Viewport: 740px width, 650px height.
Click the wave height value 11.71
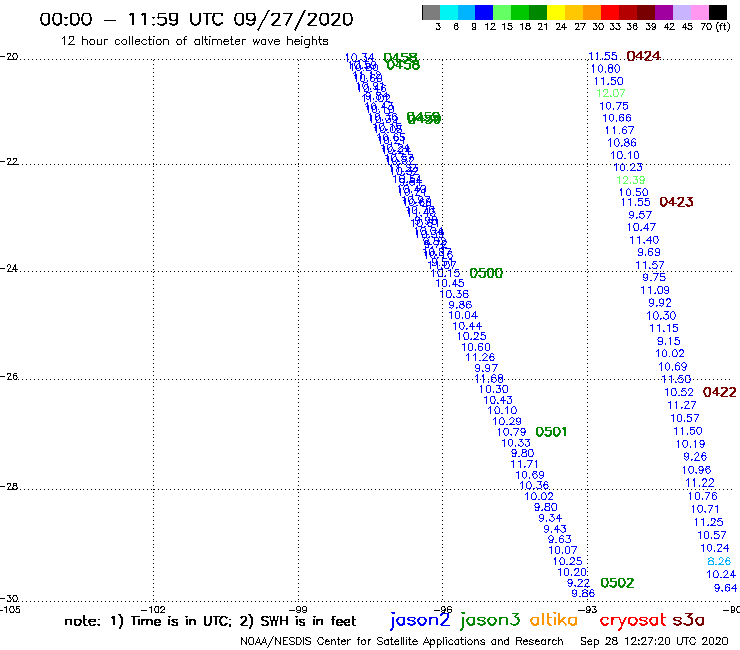point(524,464)
